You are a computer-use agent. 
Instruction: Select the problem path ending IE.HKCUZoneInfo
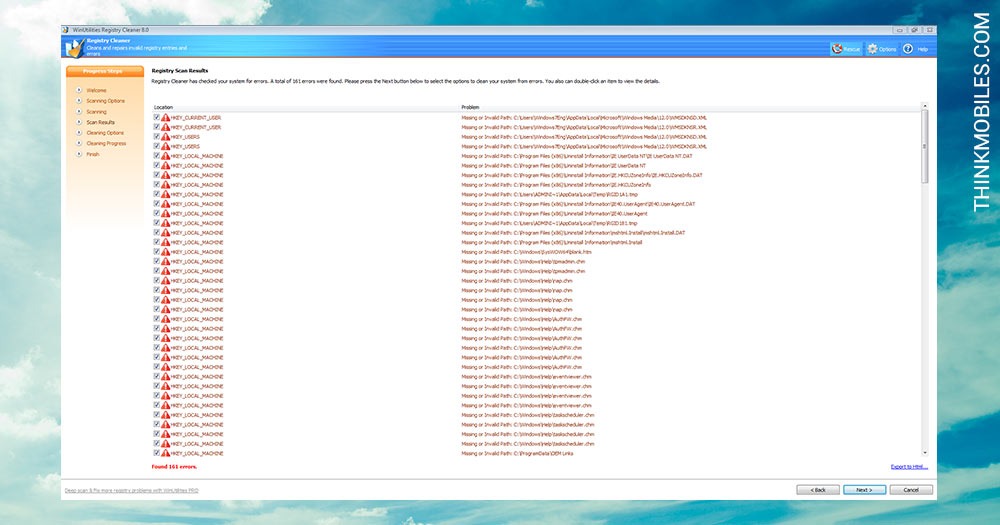click(556, 184)
